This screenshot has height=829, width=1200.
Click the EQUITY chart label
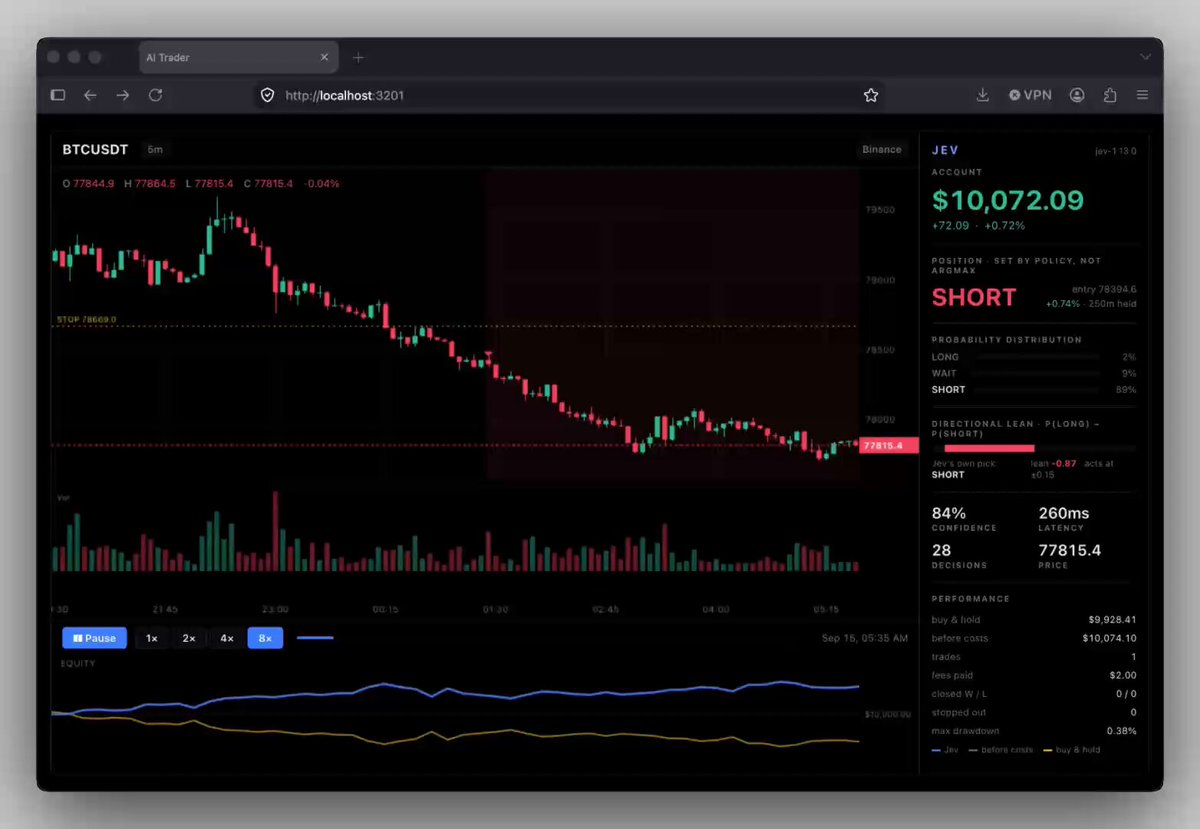(78, 663)
